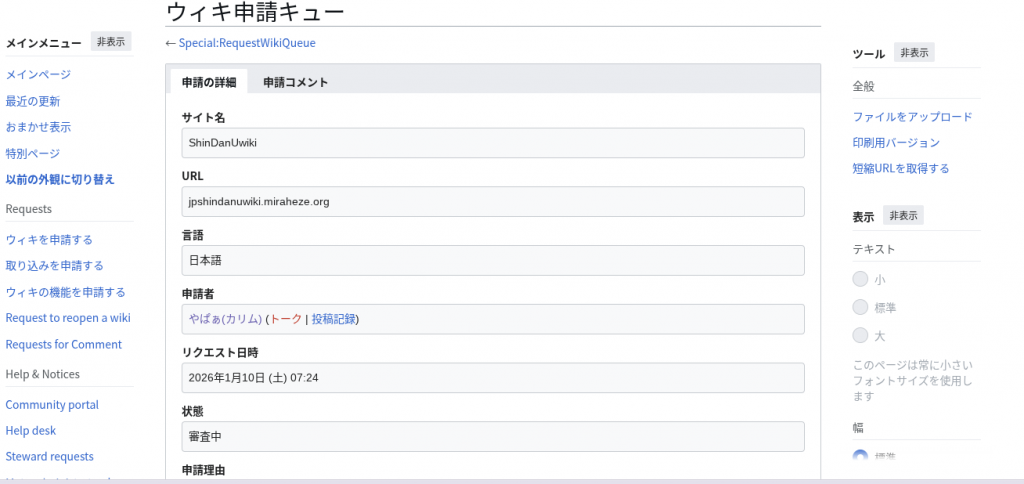Open ウィキを申請する in sidebar
This screenshot has height=484, width=1024.
pos(49,240)
